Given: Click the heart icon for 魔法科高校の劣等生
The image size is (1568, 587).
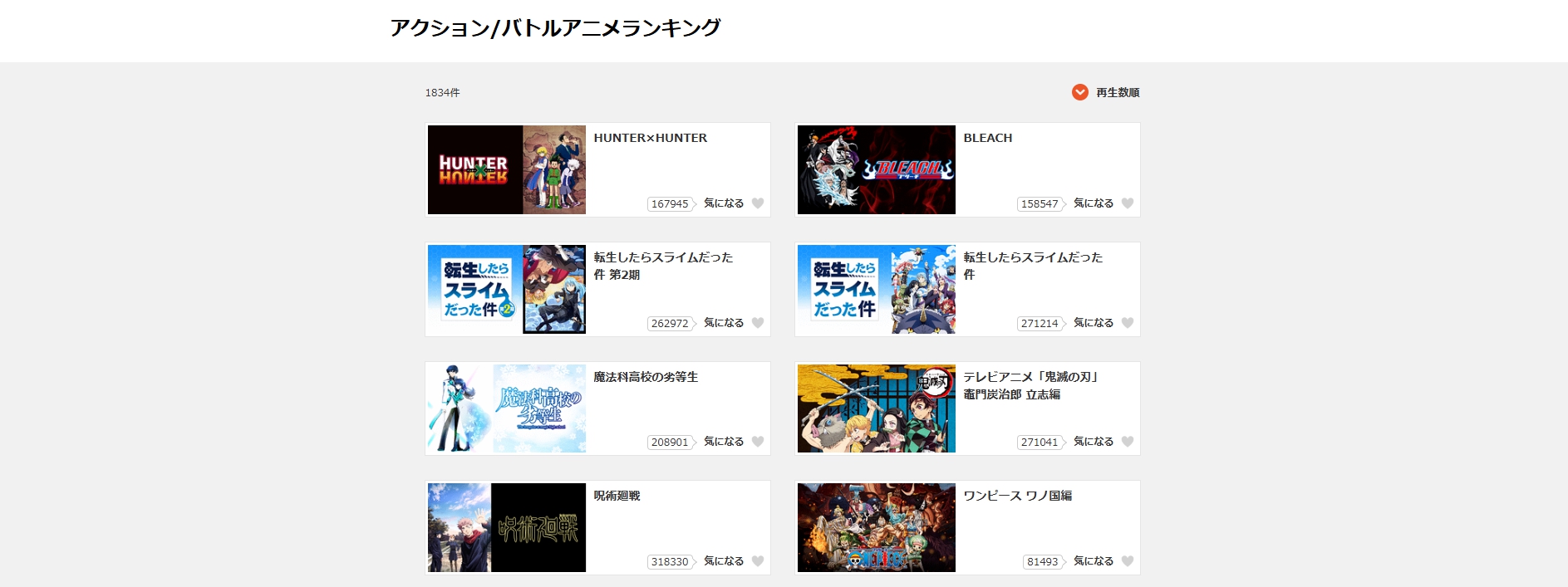Looking at the screenshot, I should [758, 442].
